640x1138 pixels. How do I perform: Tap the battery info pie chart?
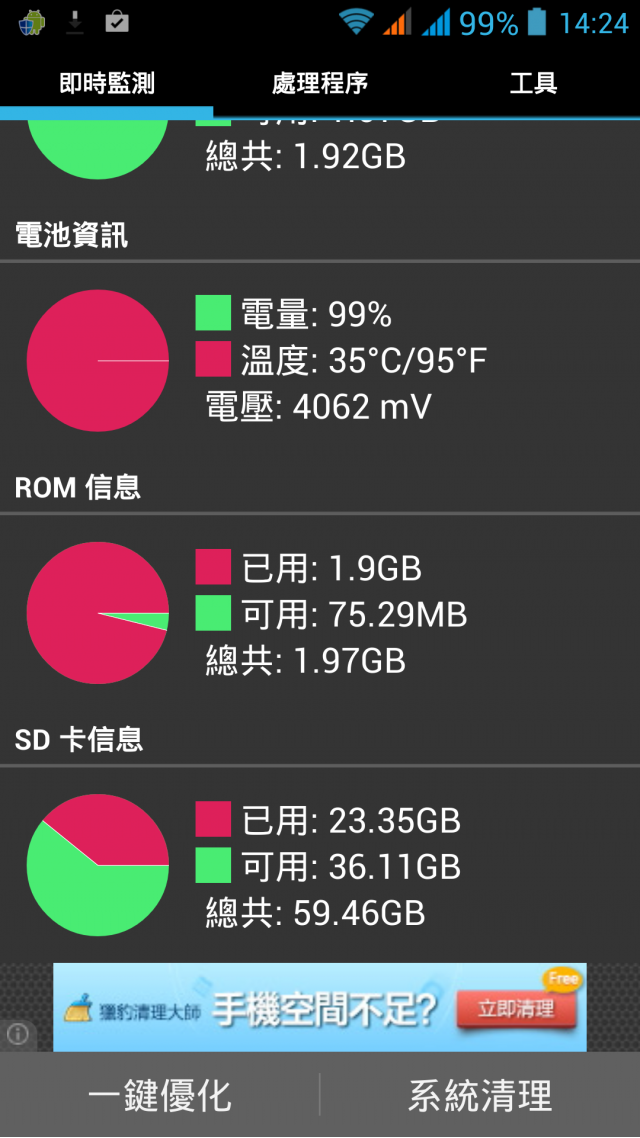[x=98, y=361]
